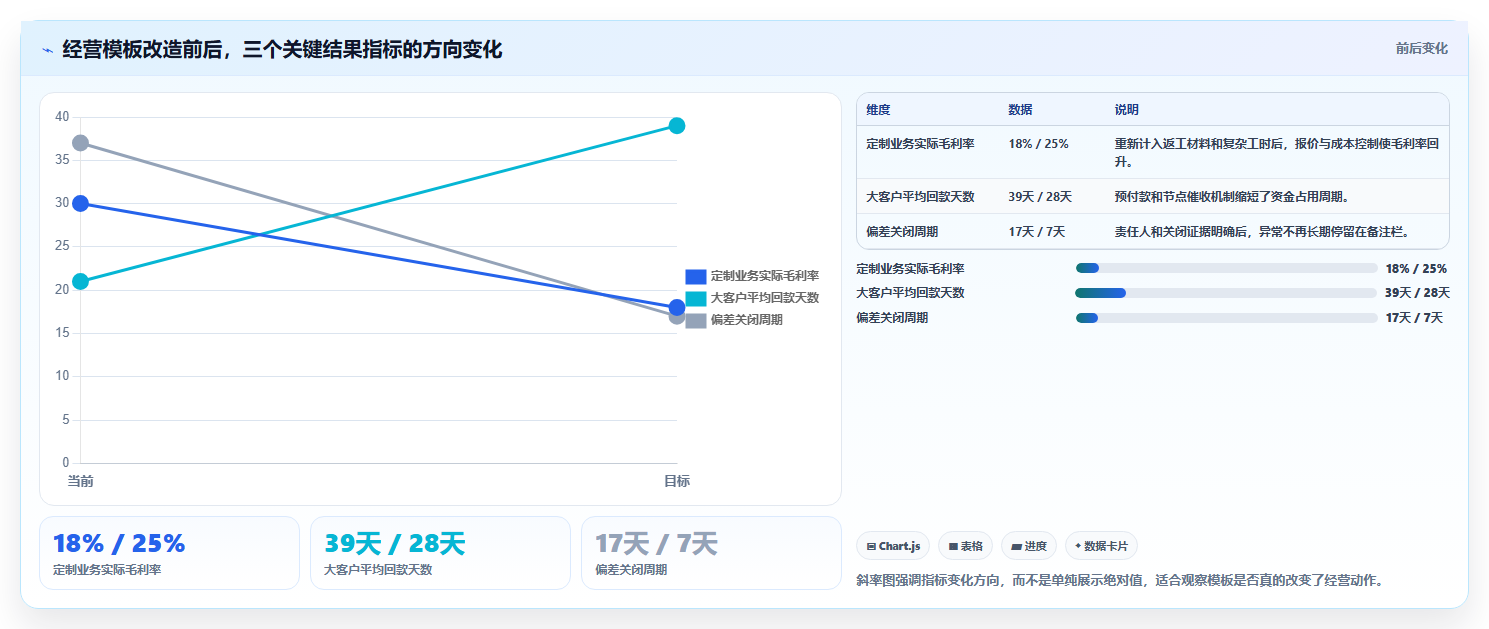
Task: Click the 大客户平均回款天数 progress bar
Action: 1226,293
